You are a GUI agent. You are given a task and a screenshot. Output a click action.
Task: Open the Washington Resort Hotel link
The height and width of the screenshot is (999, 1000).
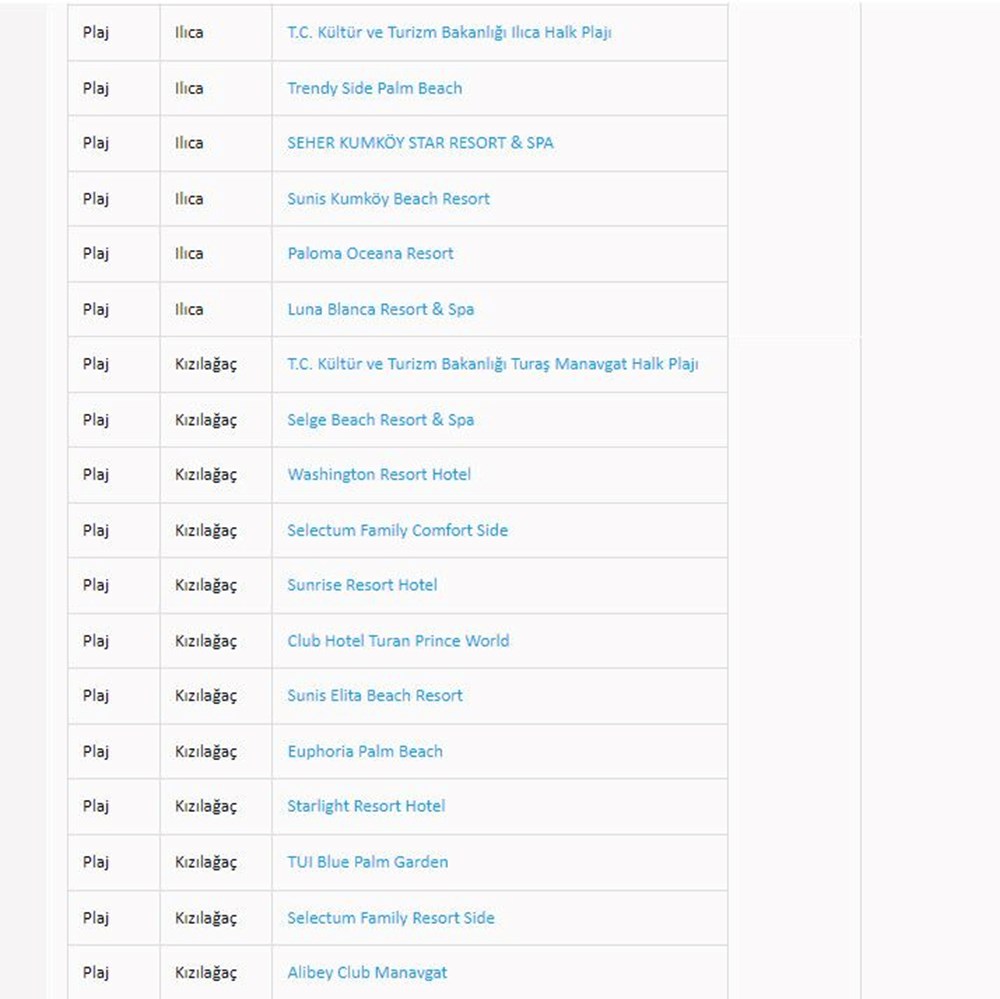click(x=379, y=475)
